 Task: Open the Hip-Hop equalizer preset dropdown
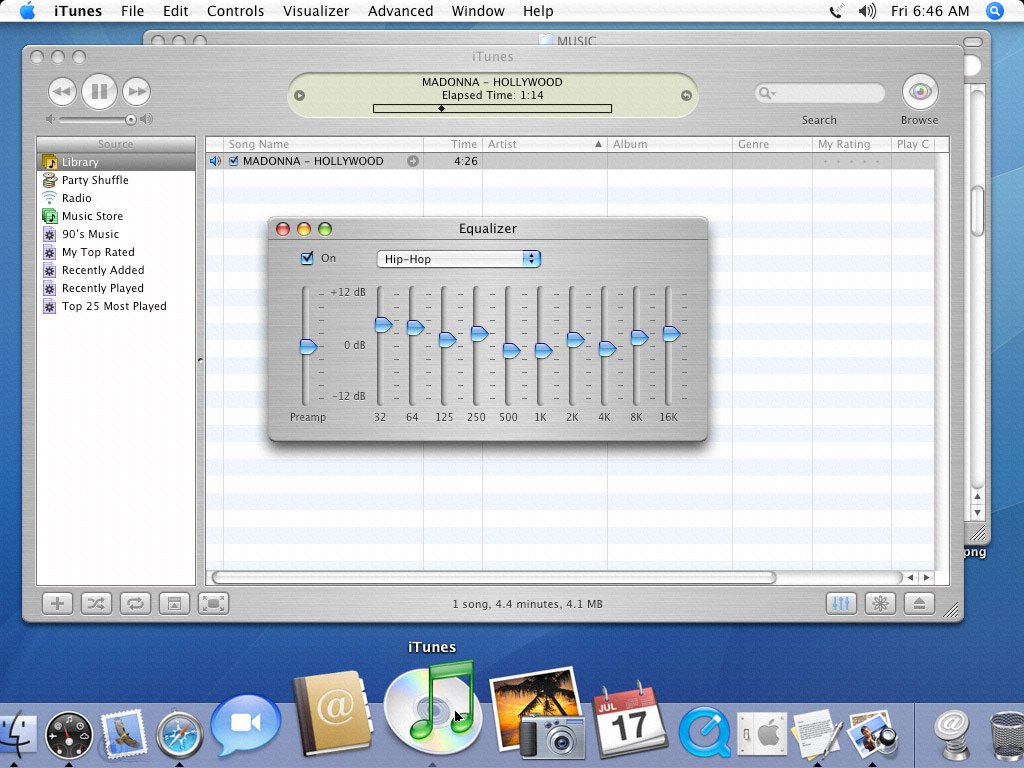click(458, 259)
